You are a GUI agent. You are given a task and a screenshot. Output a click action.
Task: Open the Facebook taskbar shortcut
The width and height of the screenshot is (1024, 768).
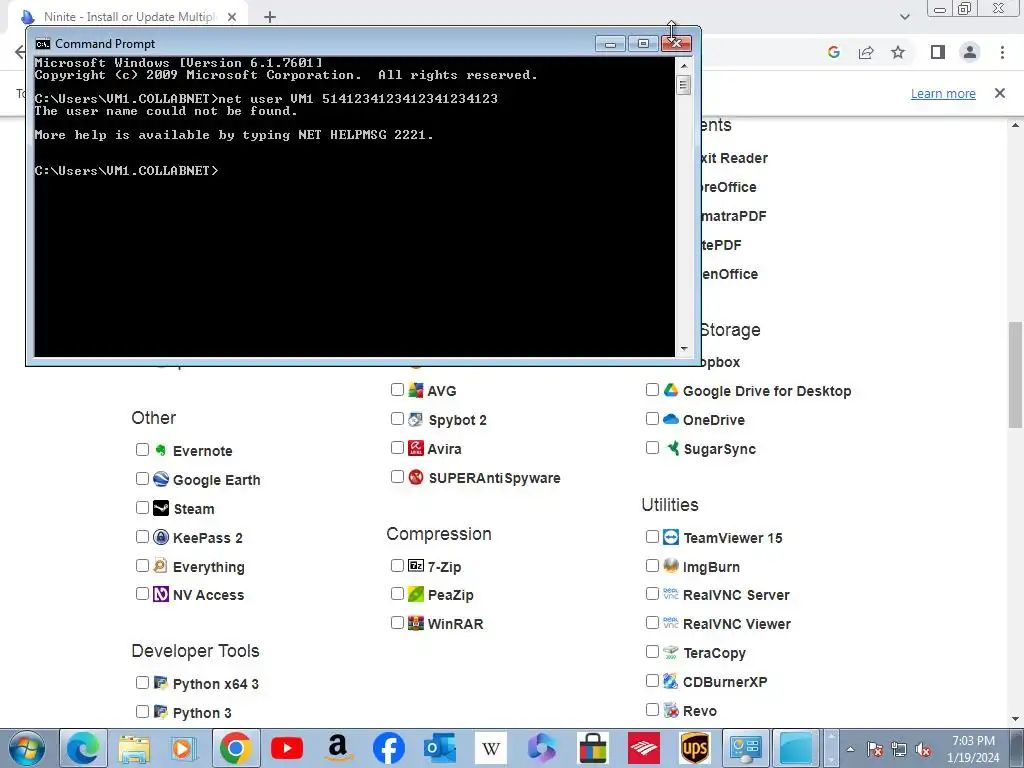click(x=389, y=748)
